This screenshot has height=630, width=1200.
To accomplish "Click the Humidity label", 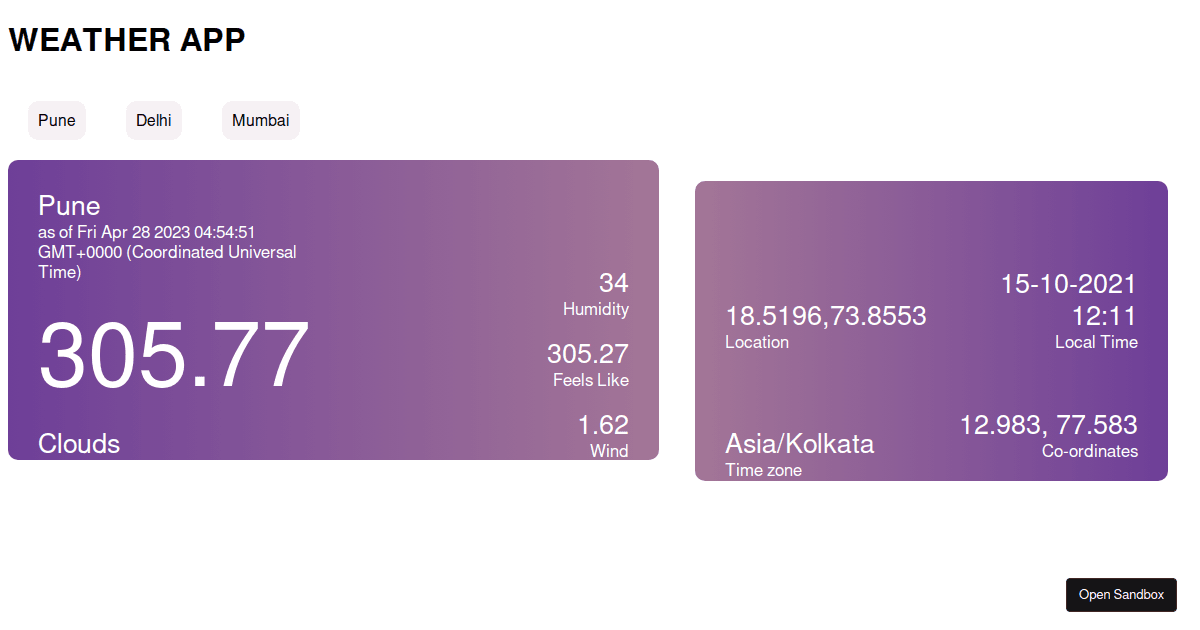I will pyautogui.click(x=596, y=310).
